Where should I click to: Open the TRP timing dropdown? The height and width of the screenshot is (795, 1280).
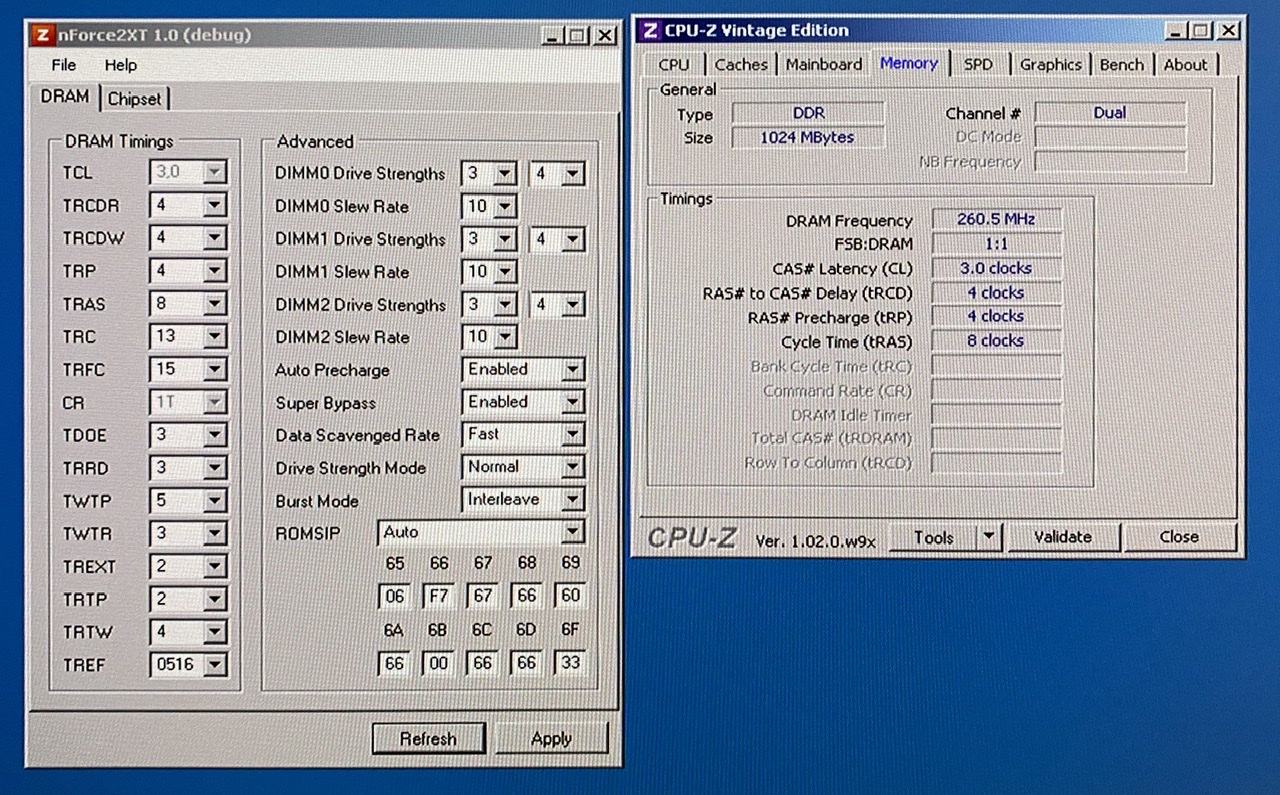(188, 271)
